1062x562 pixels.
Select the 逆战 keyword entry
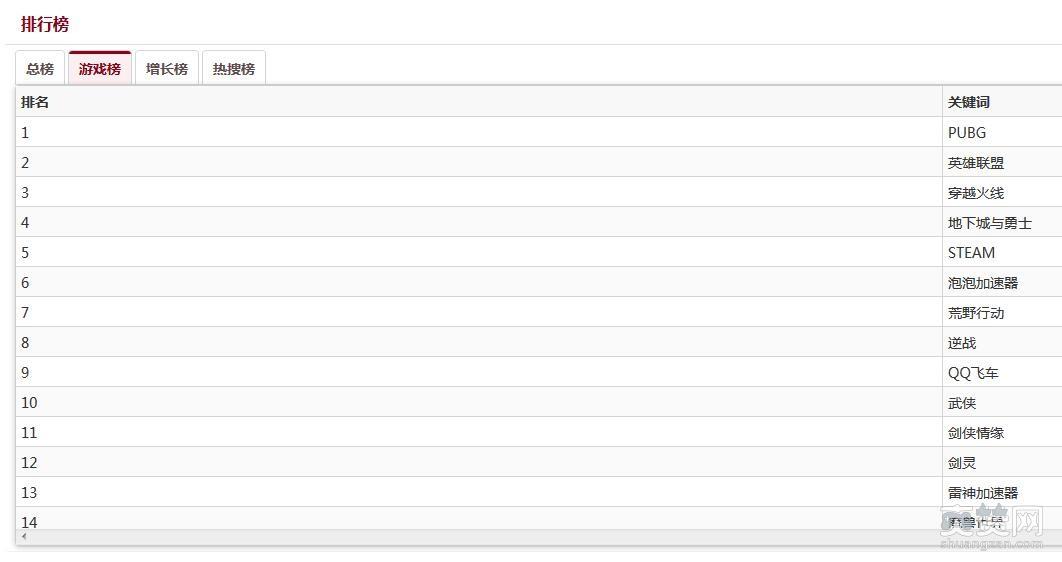[x=962, y=342]
